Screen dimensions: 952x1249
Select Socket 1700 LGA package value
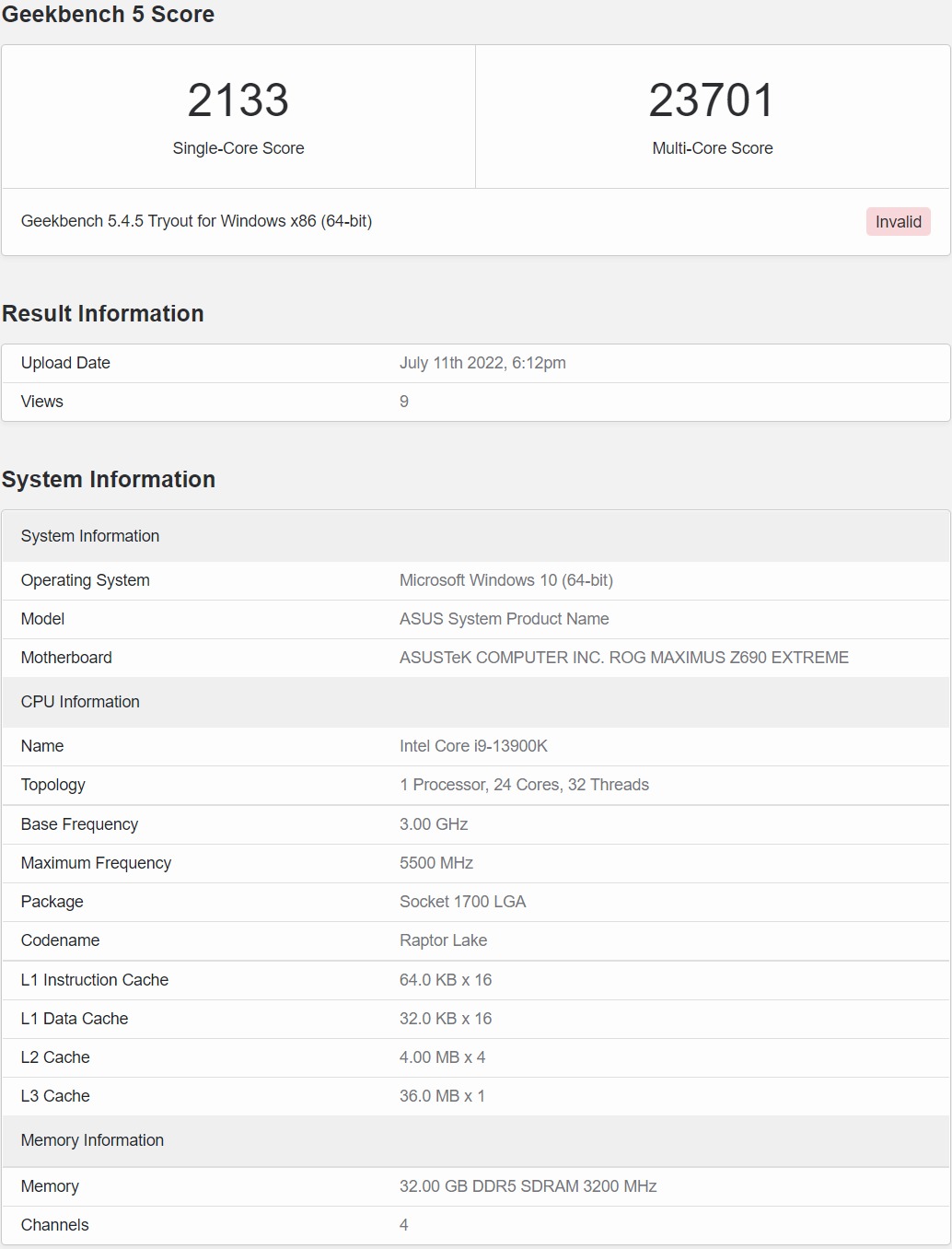pos(462,902)
